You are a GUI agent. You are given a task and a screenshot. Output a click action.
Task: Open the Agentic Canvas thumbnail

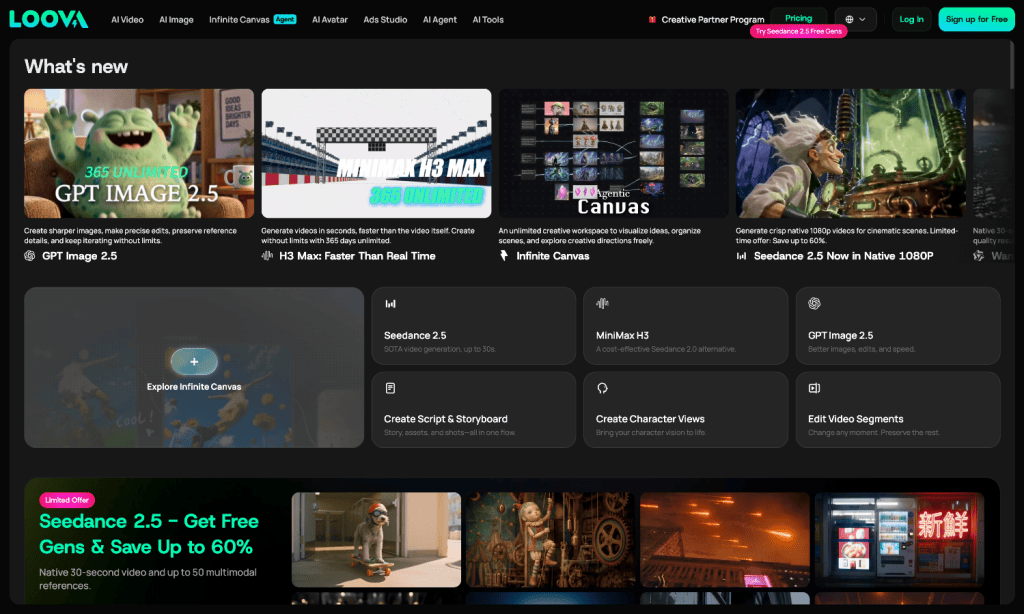(613, 154)
